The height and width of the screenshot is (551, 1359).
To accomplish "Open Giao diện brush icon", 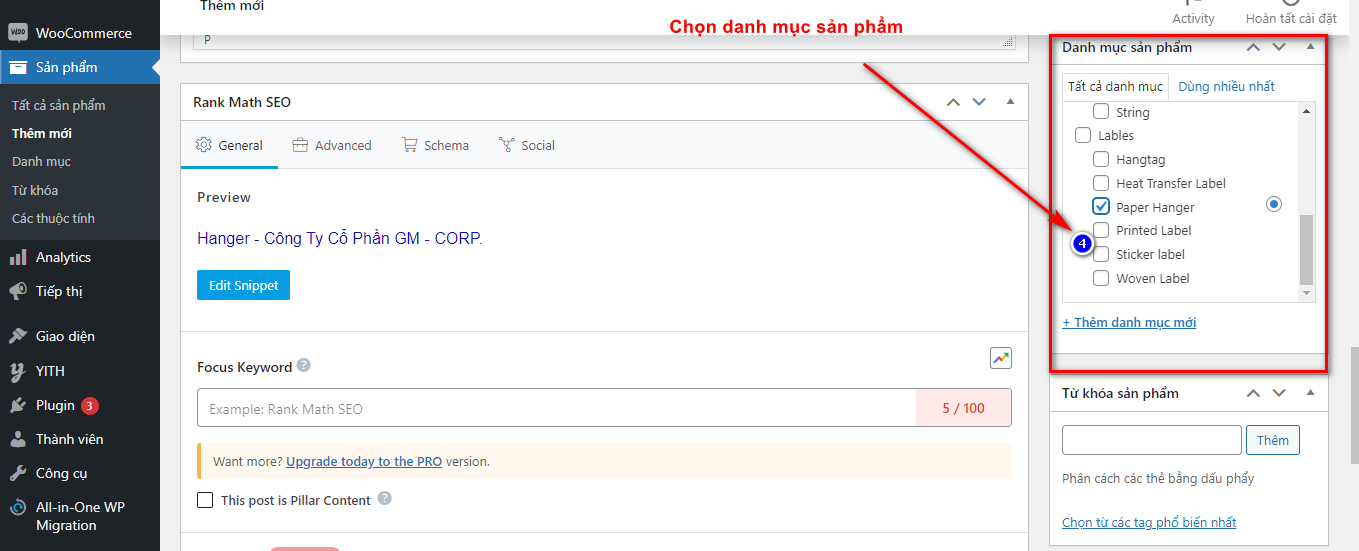I will [18, 336].
